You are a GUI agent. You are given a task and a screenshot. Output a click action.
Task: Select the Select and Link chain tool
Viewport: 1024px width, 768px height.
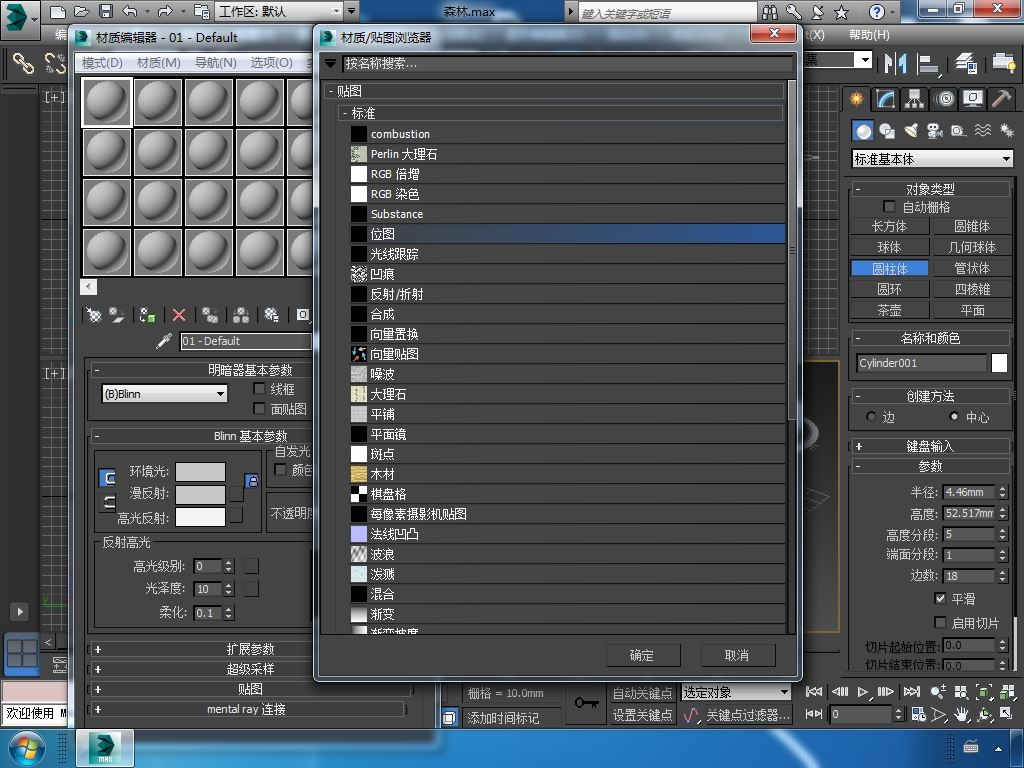click(x=23, y=63)
